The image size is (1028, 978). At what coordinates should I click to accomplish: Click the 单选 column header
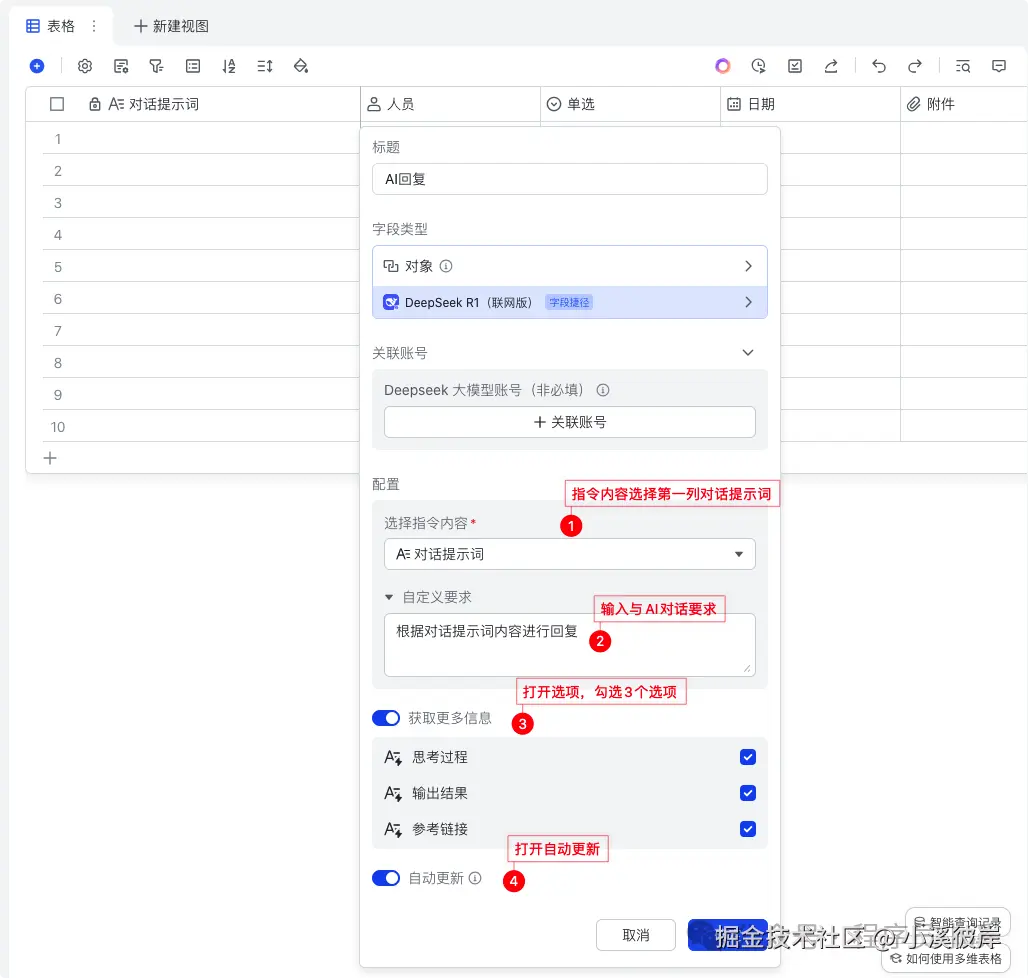(x=631, y=104)
